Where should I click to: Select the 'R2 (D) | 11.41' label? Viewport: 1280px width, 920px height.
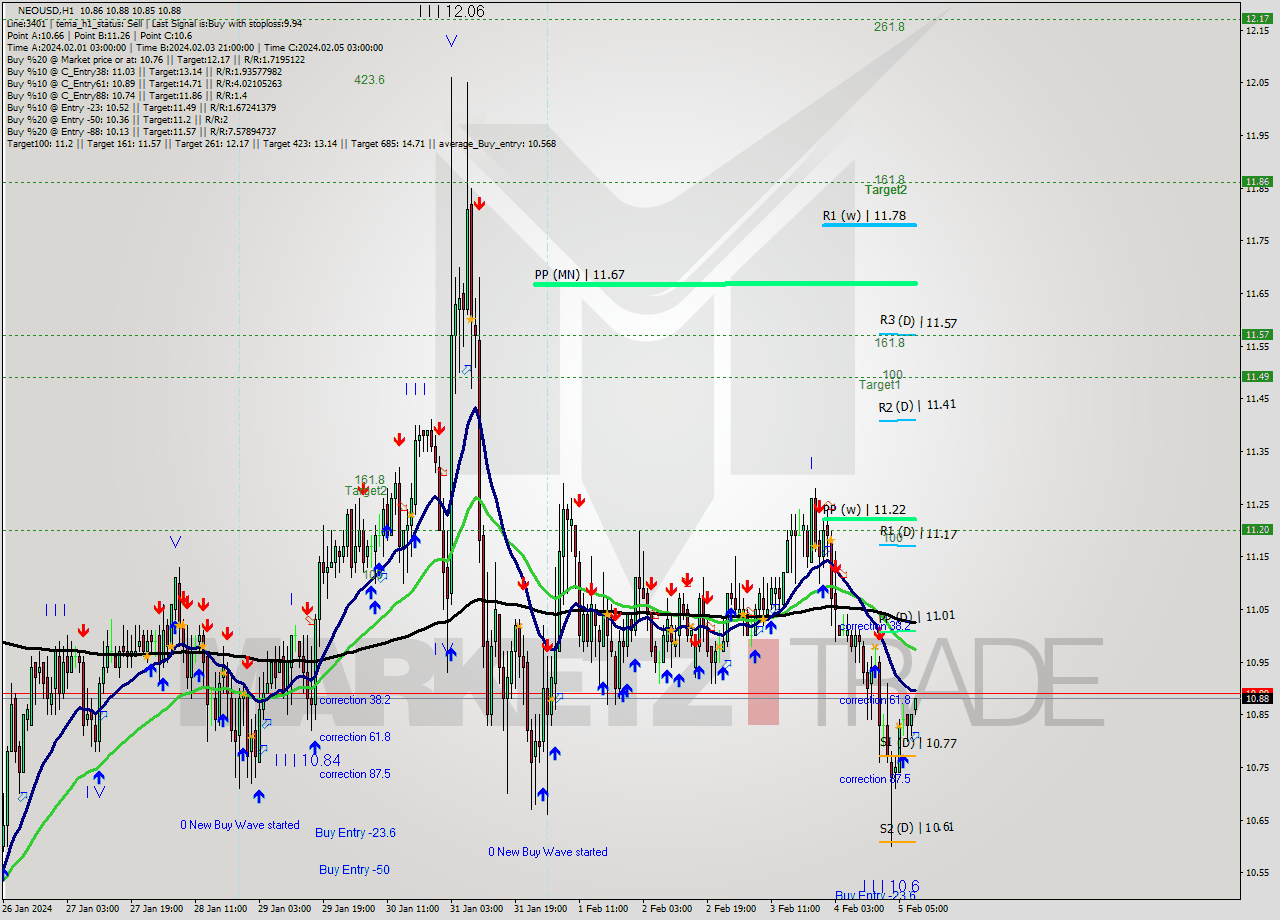918,405
